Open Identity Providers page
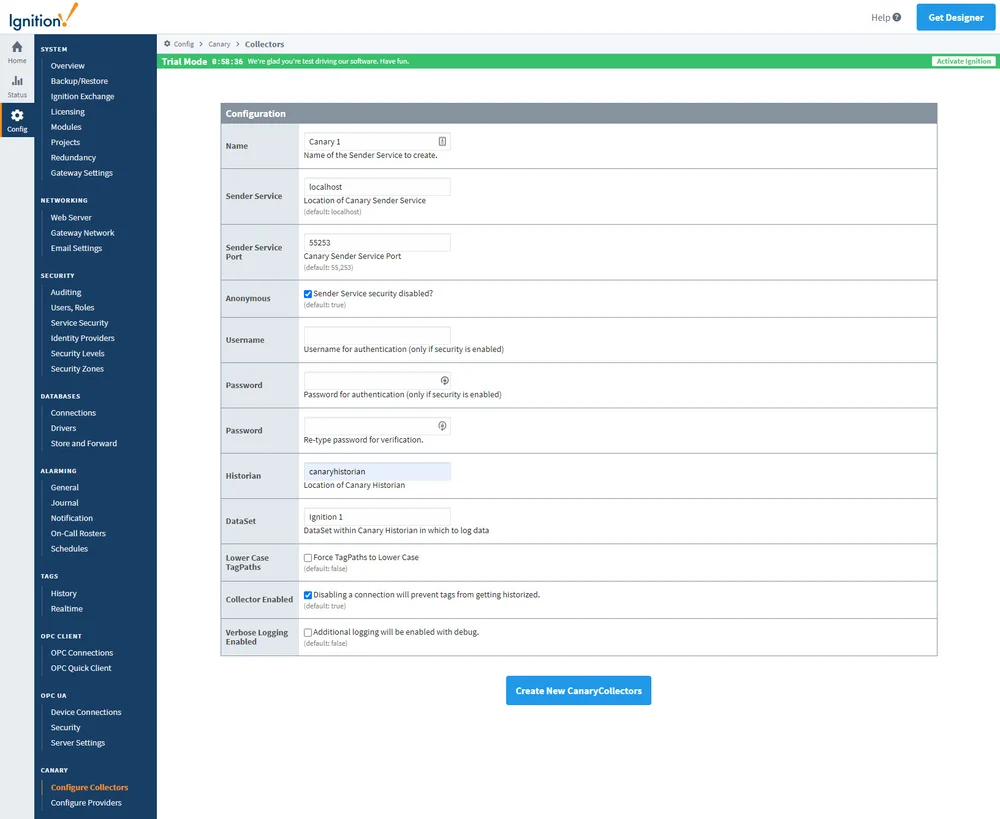Viewport: 1000px width, 819px height. tap(82, 338)
